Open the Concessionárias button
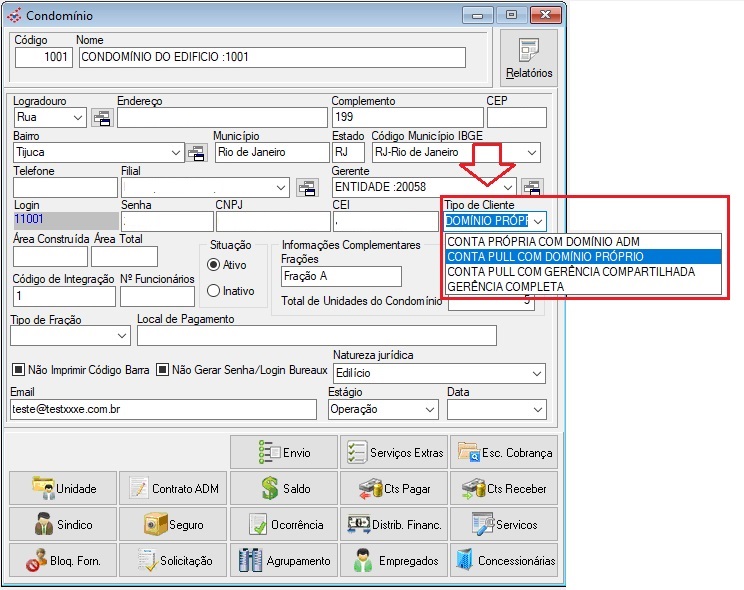744x590 pixels. click(504, 560)
